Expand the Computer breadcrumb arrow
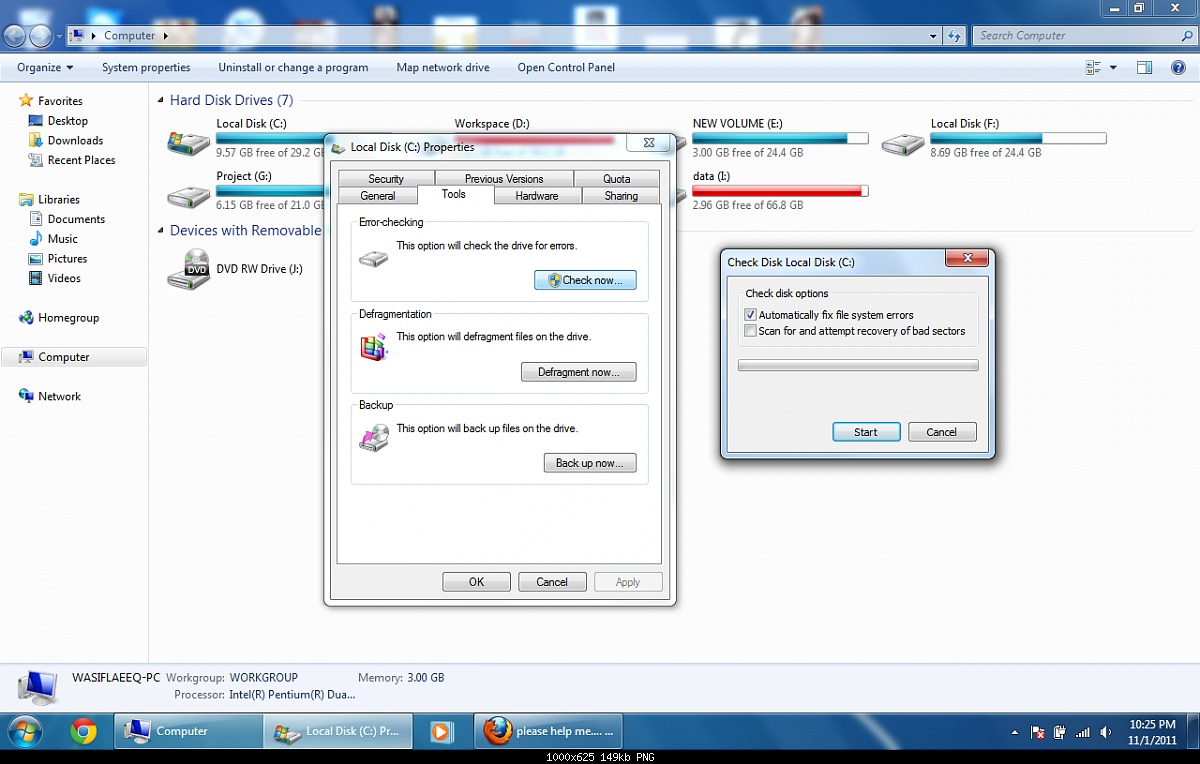This screenshot has height=764, width=1200. (165, 36)
